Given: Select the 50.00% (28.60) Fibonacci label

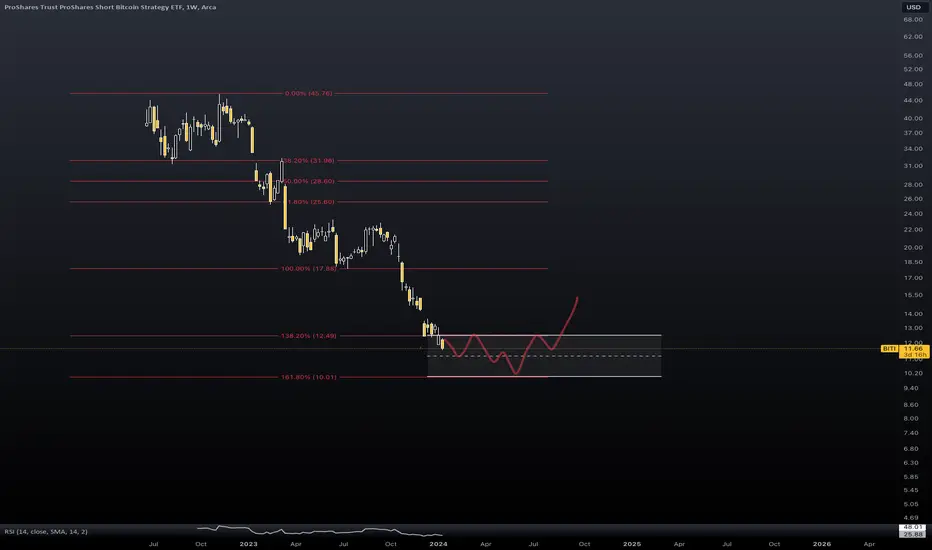Looking at the screenshot, I should coord(309,181).
